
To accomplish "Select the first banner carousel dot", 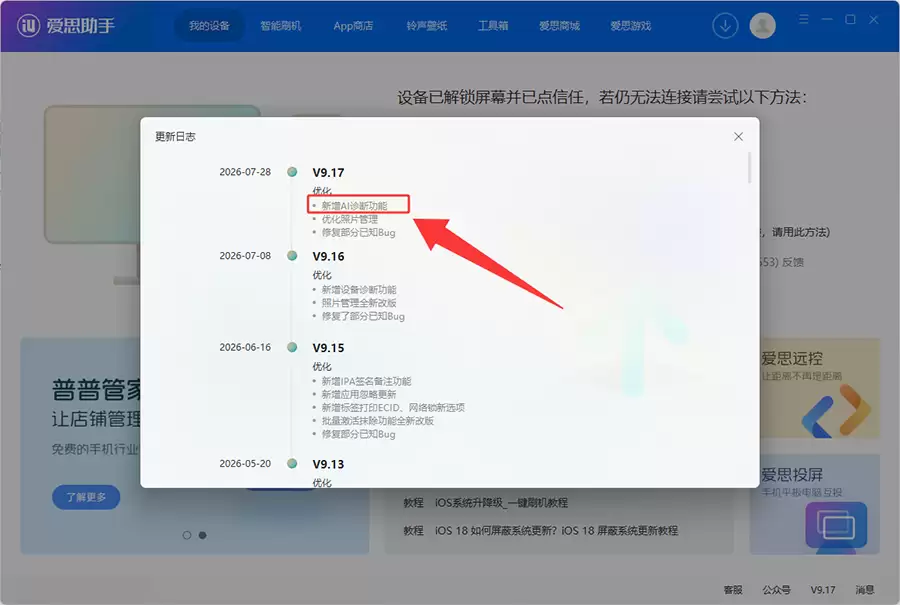I will click(187, 535).
